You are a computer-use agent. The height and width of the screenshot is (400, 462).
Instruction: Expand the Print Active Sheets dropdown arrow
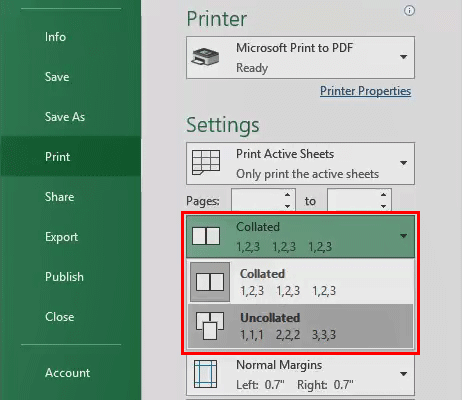tap(403, 163)
